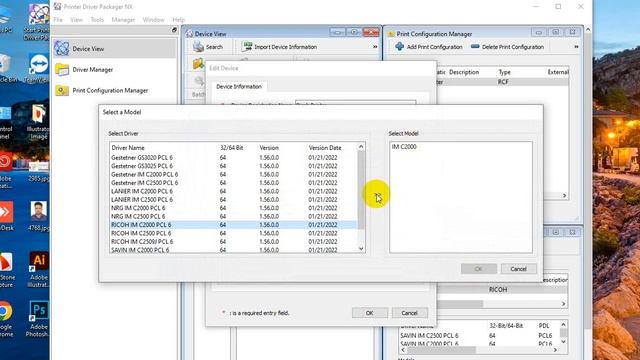Viewport: 640px width, 360px height.
Task: Open the View menu
Action: [76, 20]
